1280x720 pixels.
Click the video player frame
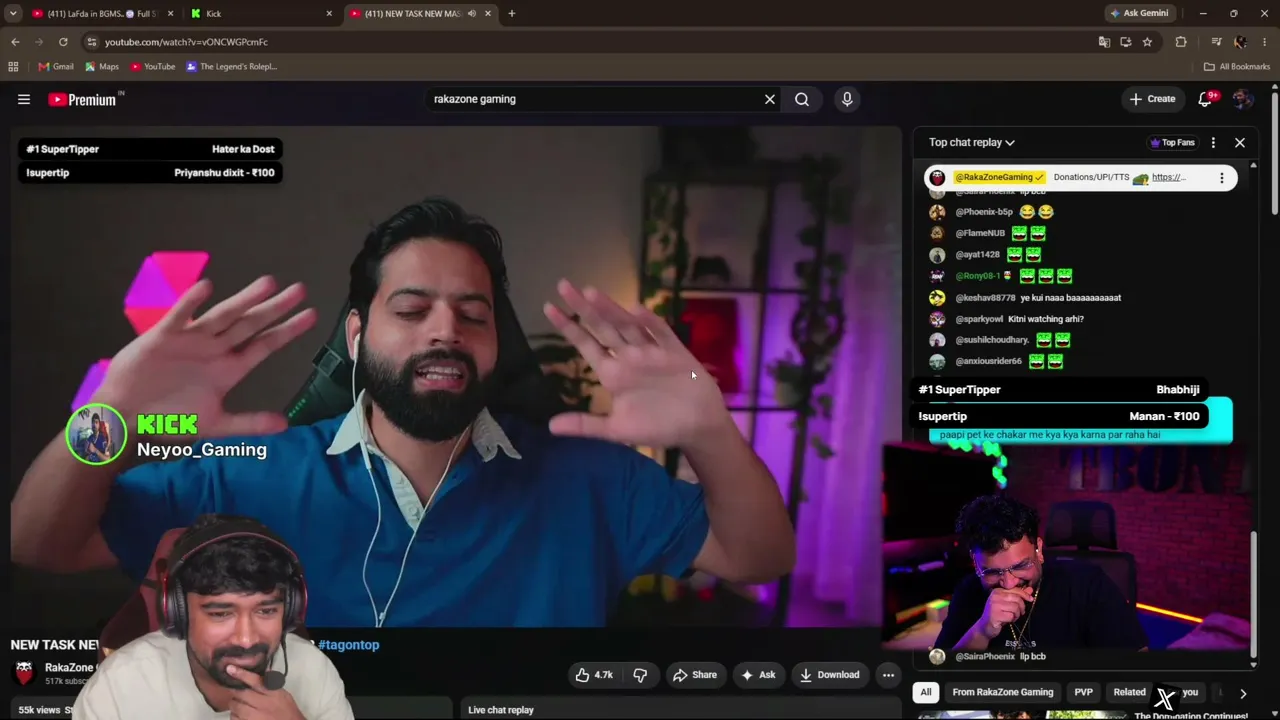pyautogui.click(x=455, y=376)
